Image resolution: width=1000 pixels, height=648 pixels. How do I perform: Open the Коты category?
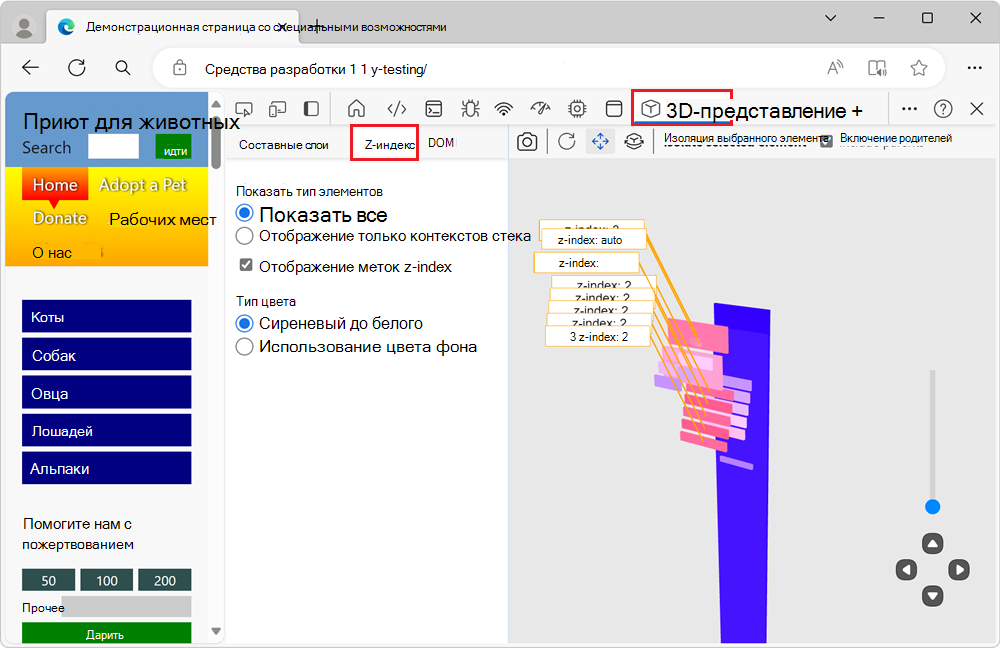click(107, 316)
